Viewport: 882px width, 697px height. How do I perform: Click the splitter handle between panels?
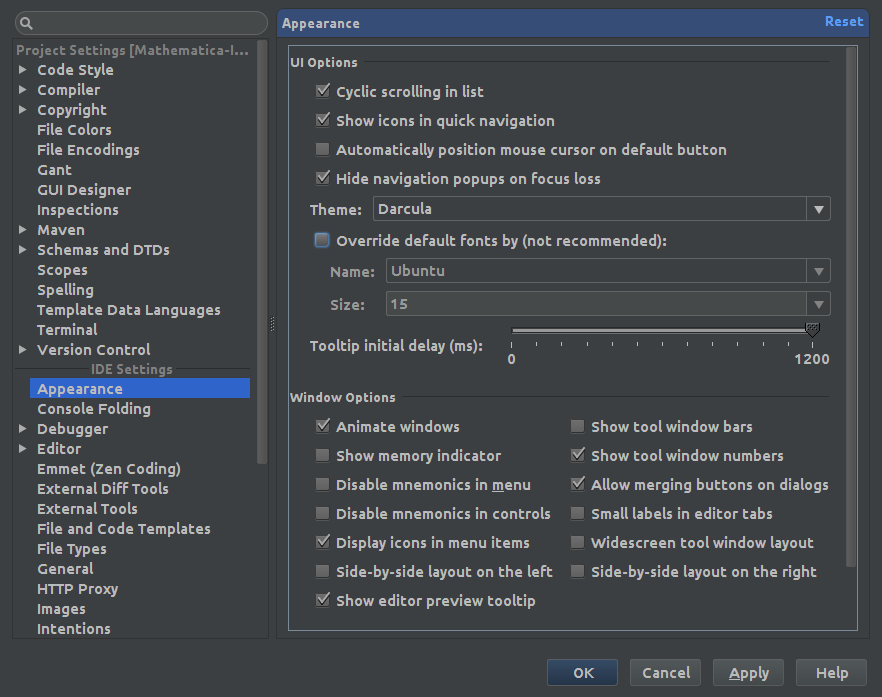(x=272, y=323)
